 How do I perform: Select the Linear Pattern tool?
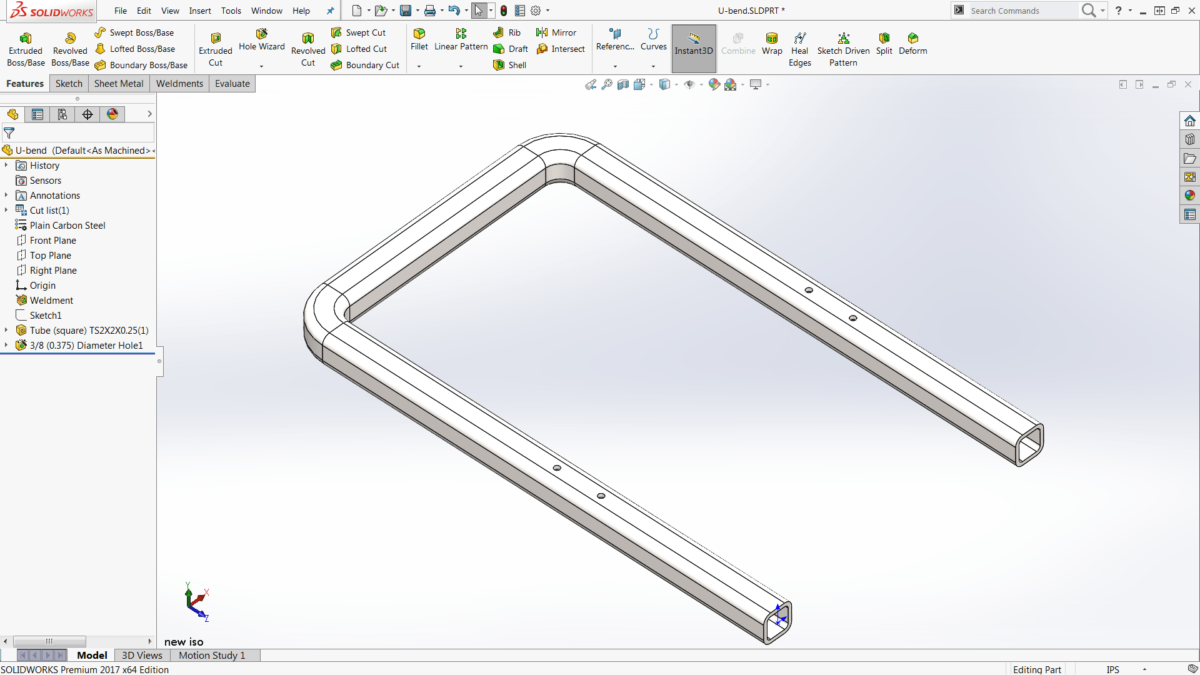coord(460,40)
